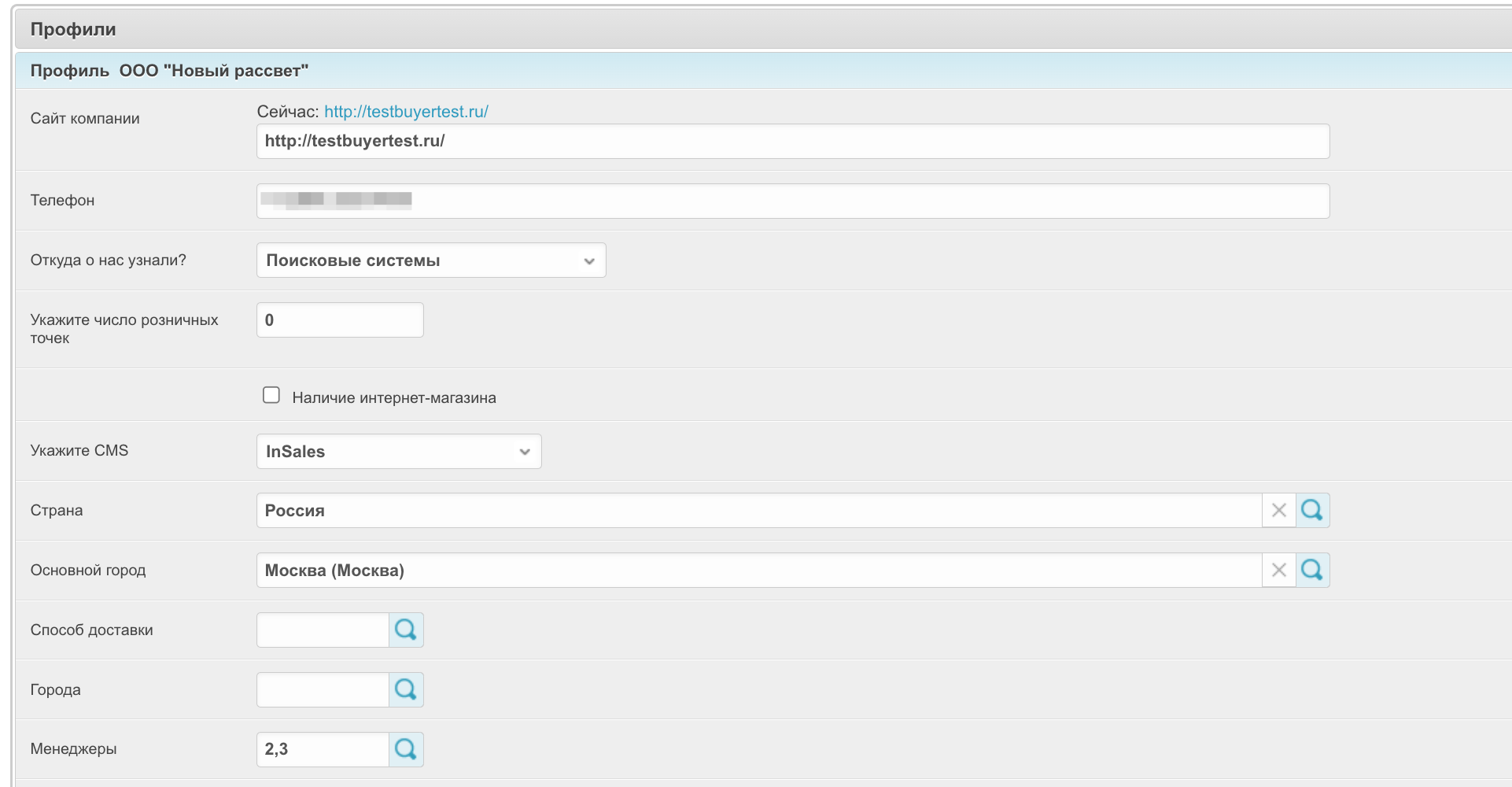
Task: Click the Профиль ООО "Новый рассвет" section header
Action: coord(169,71)
